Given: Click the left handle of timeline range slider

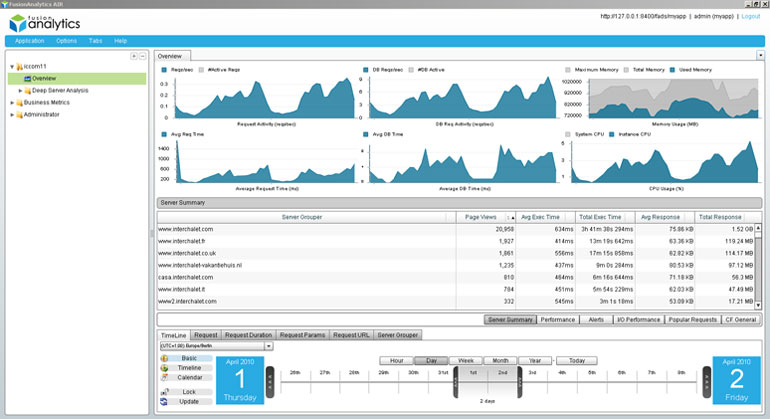Looking at the screenshot, I should coord(456,382).
